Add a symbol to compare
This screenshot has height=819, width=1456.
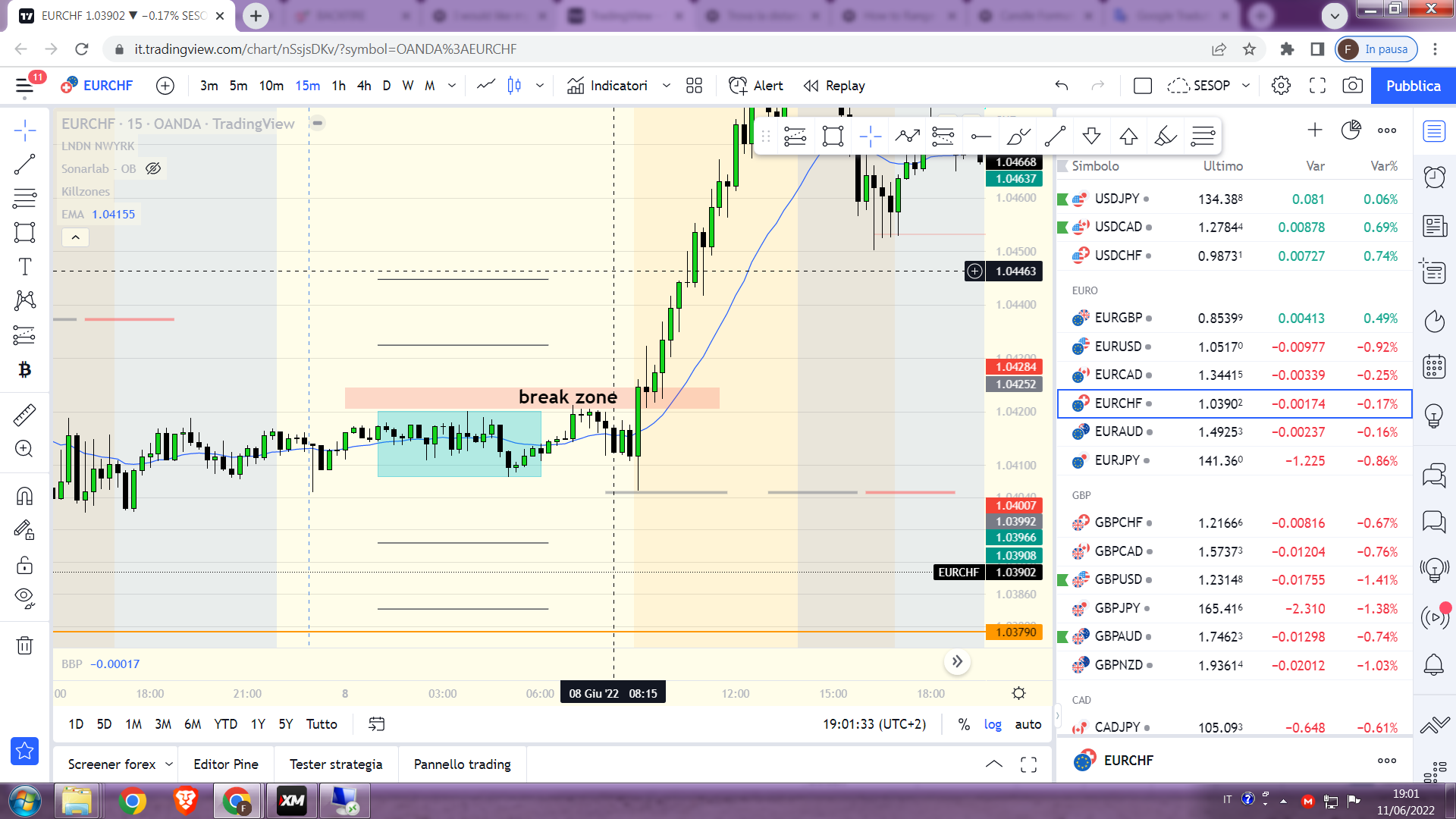[165, 86]
